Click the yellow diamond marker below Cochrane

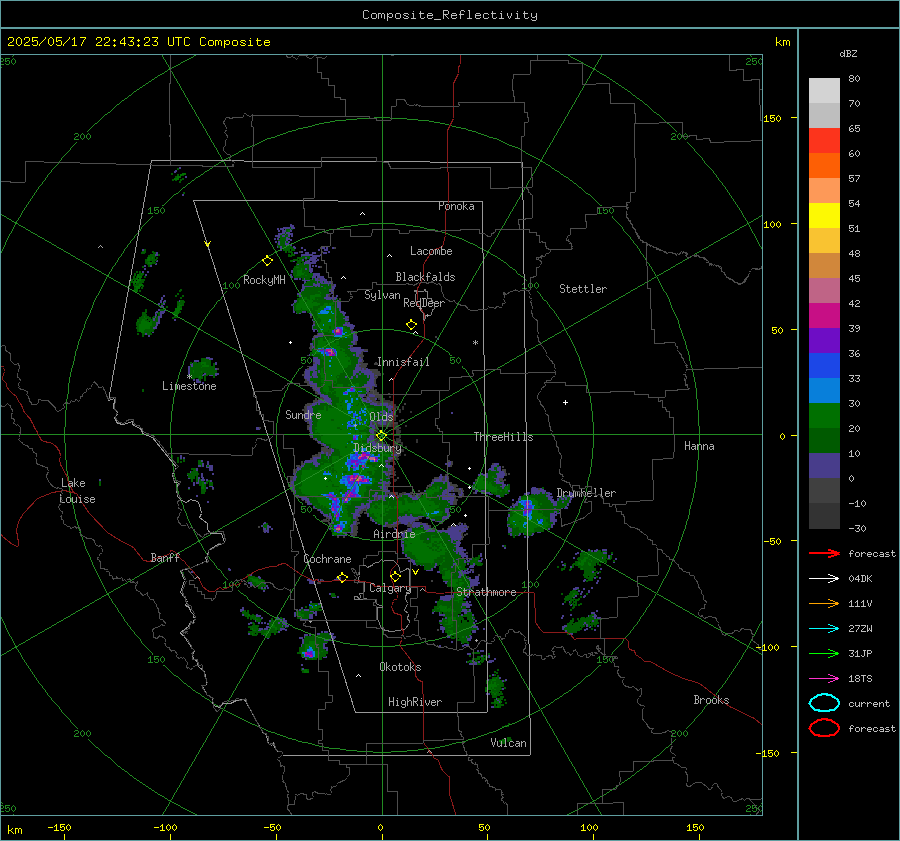342,577
